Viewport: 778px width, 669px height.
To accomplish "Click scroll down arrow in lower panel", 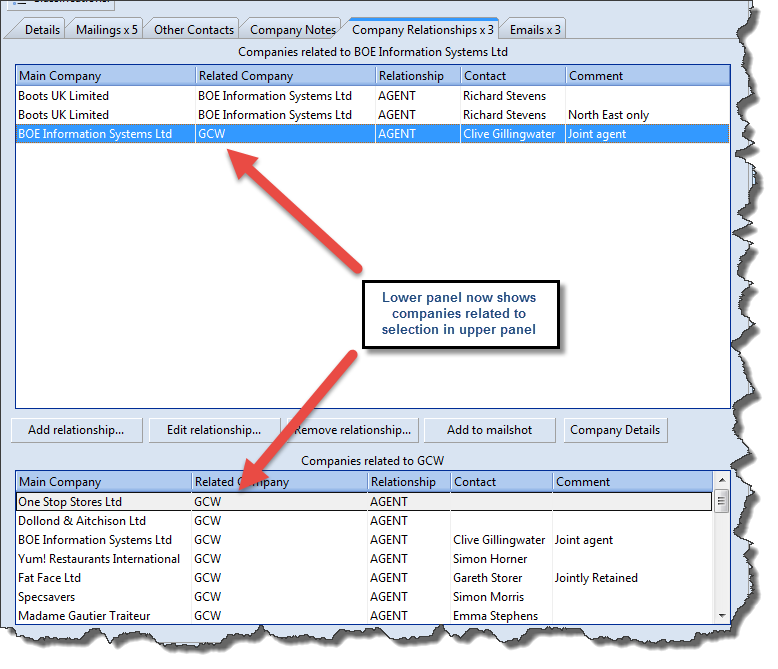I will coord(722,616).
